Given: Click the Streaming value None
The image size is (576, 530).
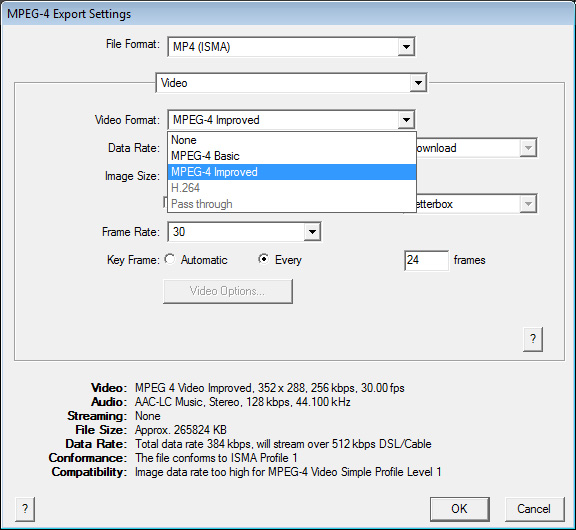Looking at the screenshot, I should (148, 416).
